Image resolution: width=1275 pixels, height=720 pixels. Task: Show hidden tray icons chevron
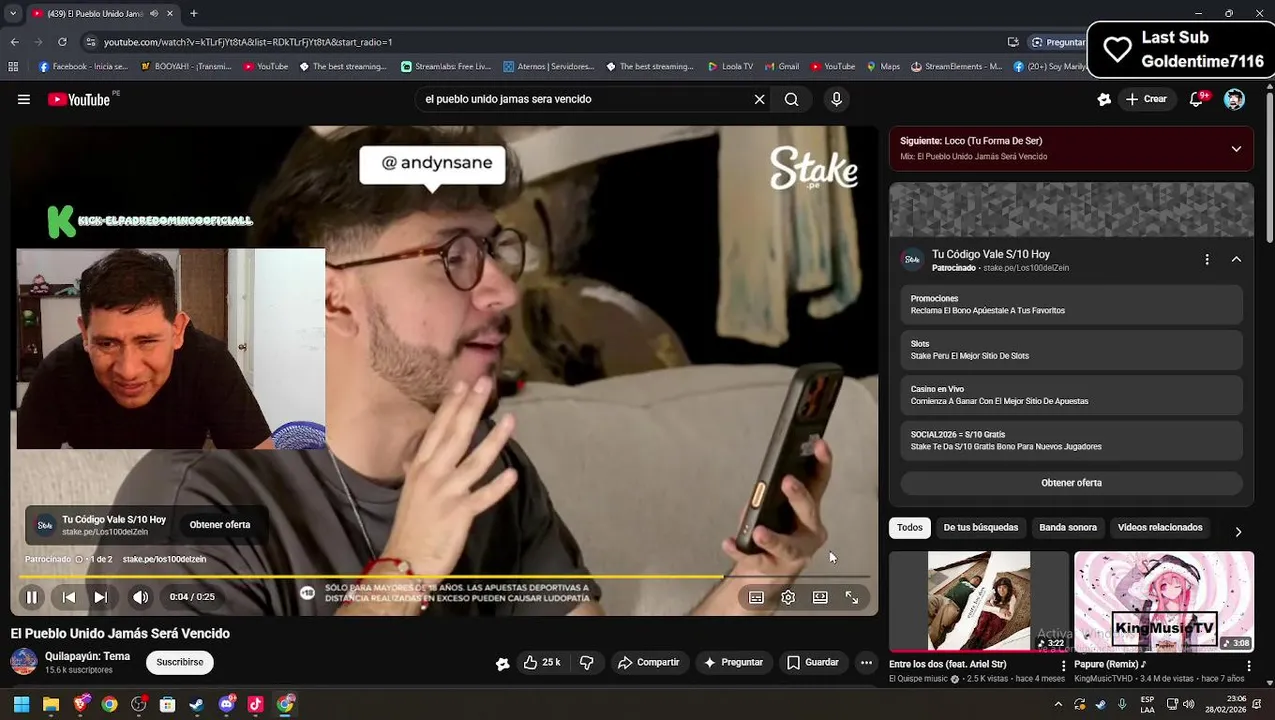click(1058, 704)
